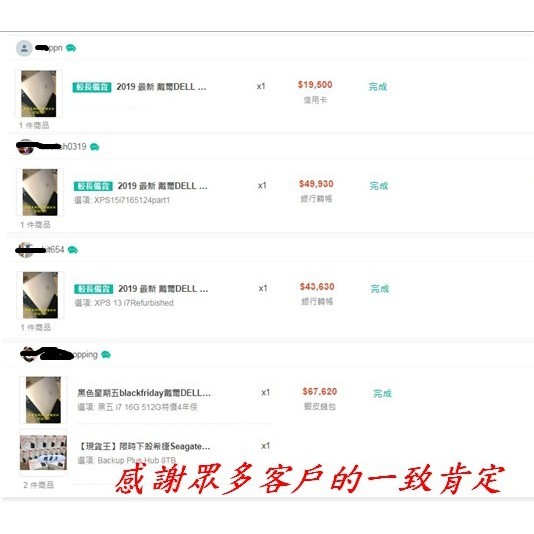The image size is (534, 534).
Task: Open the $43,630 order laptop thumbnail
Action: coord(41,295)
